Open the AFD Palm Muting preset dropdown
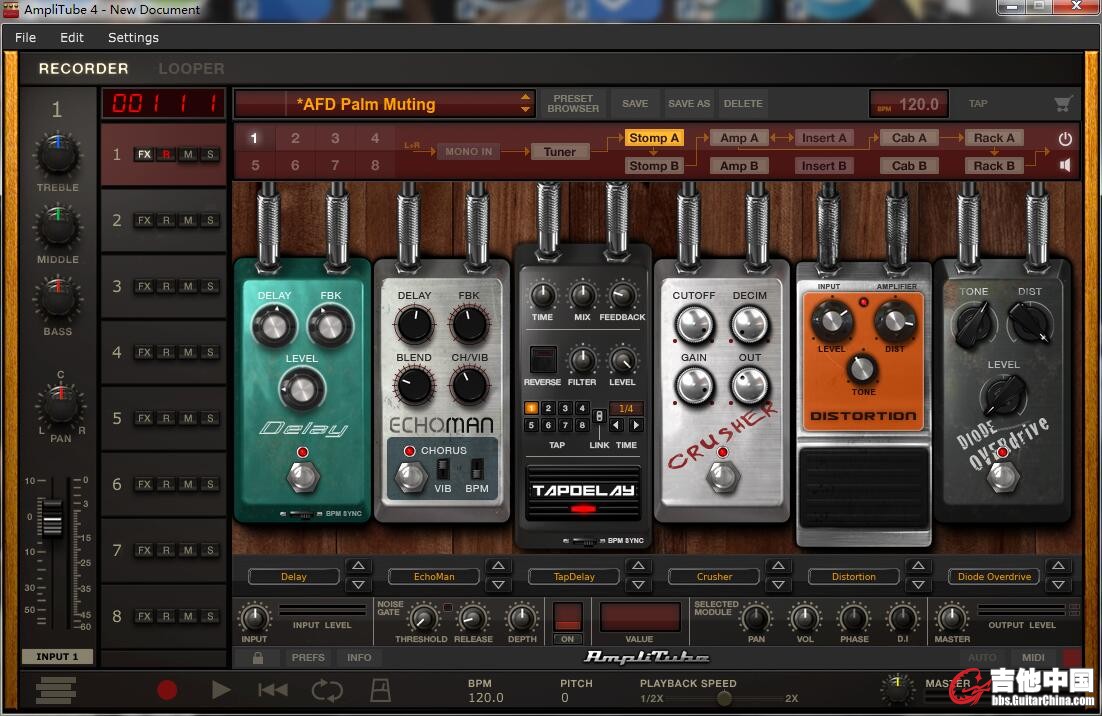 tap(526, 103)
